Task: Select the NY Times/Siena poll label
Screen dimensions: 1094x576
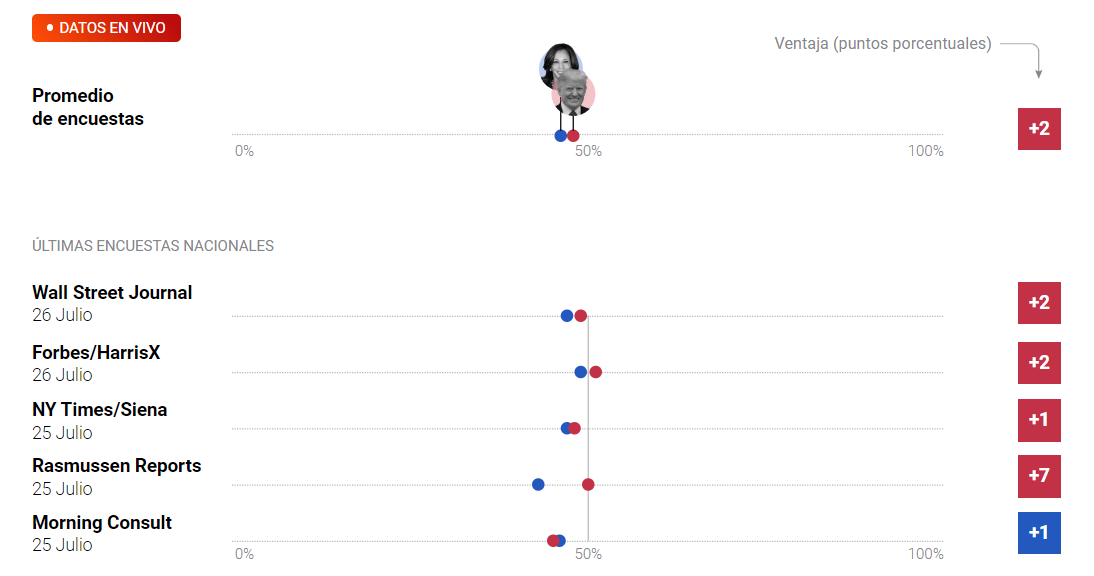Action: click(100, 409)
